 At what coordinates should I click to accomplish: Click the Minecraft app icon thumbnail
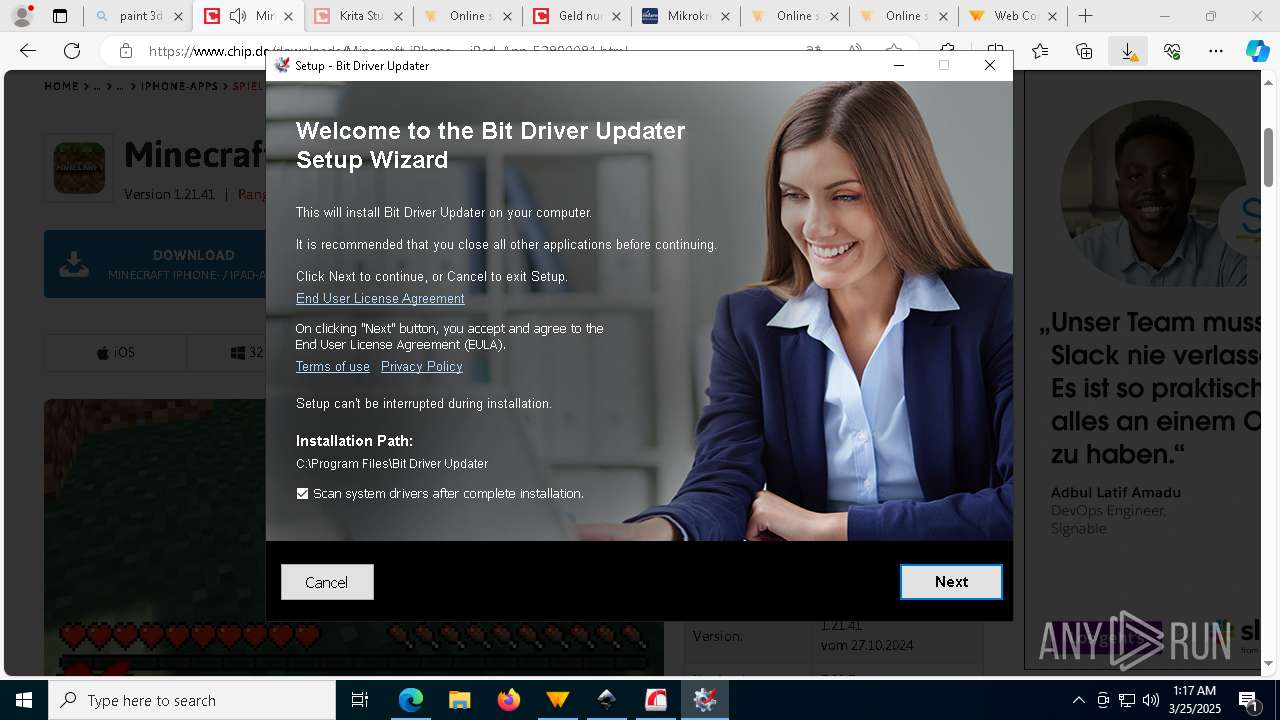[79, 167]
